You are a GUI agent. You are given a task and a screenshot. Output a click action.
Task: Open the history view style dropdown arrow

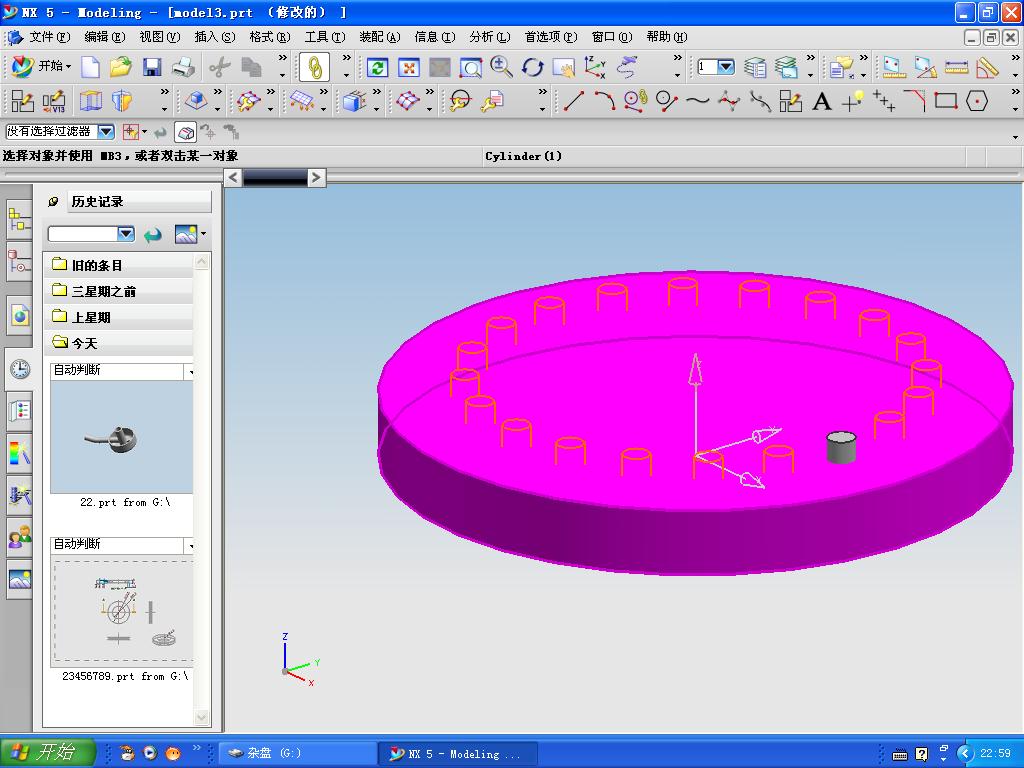[204, 234]
